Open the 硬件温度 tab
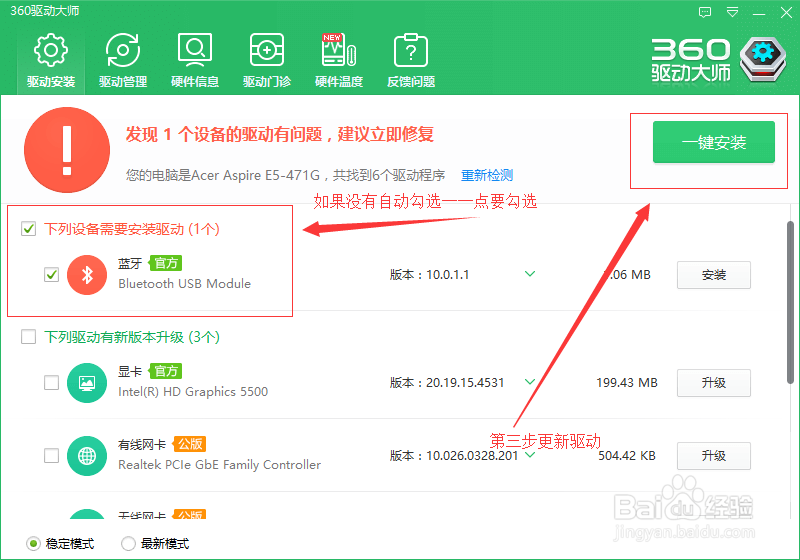The image size is (800, 560). point(339,60)
